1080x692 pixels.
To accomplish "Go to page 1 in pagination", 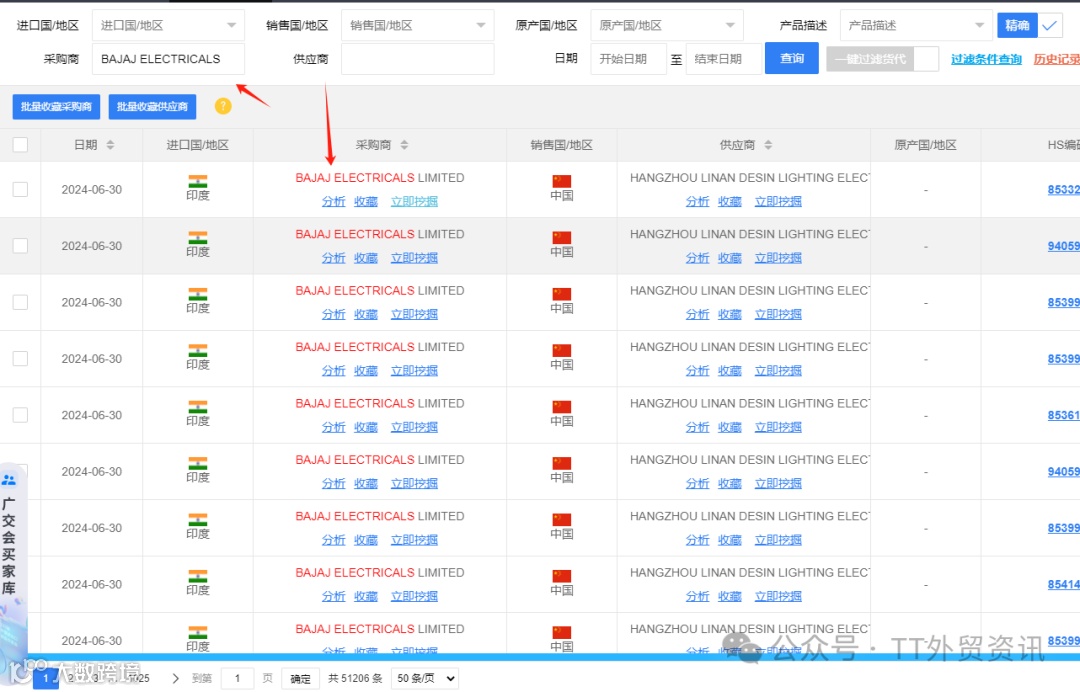I will pos(46,678).
